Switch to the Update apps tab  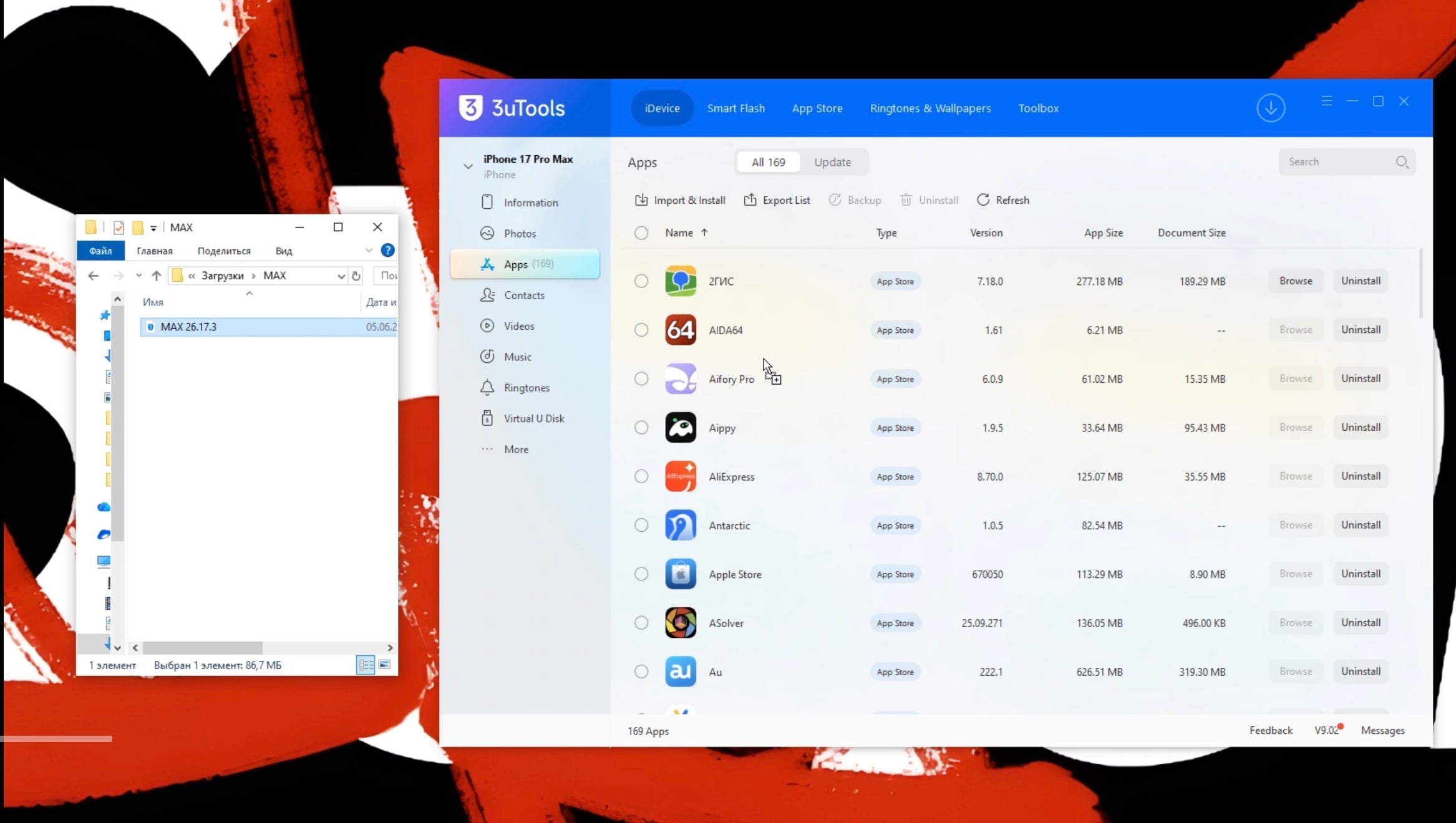coord(832,162)
